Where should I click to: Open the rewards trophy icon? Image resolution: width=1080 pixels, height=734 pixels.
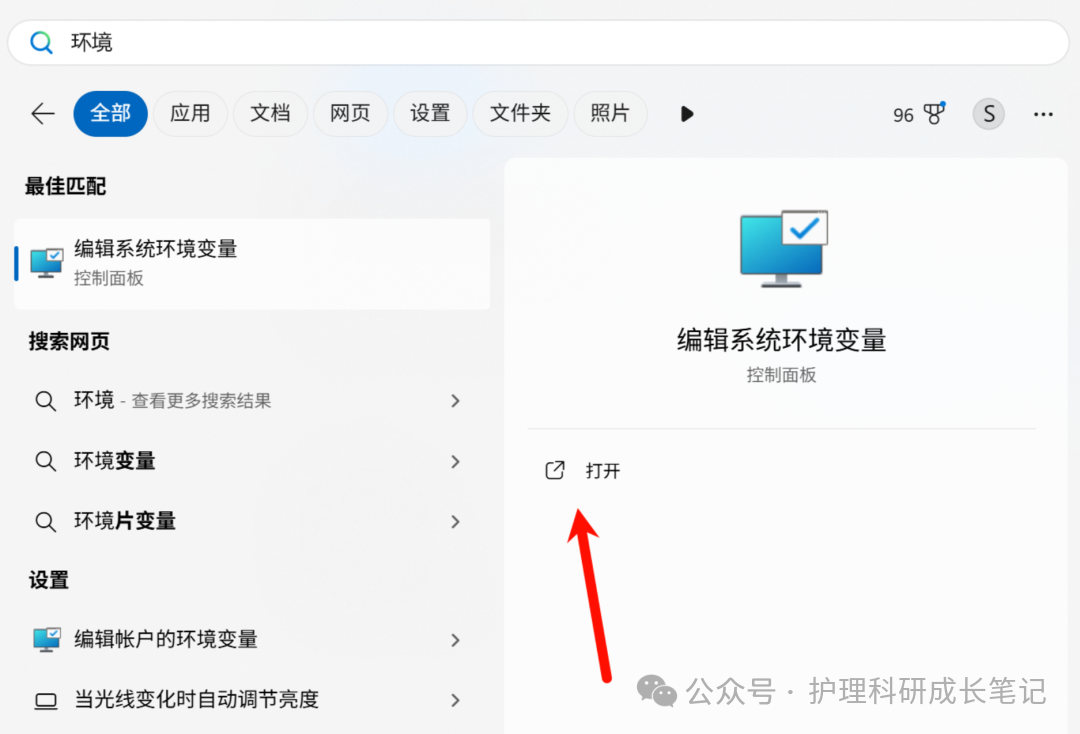point(935,114)
